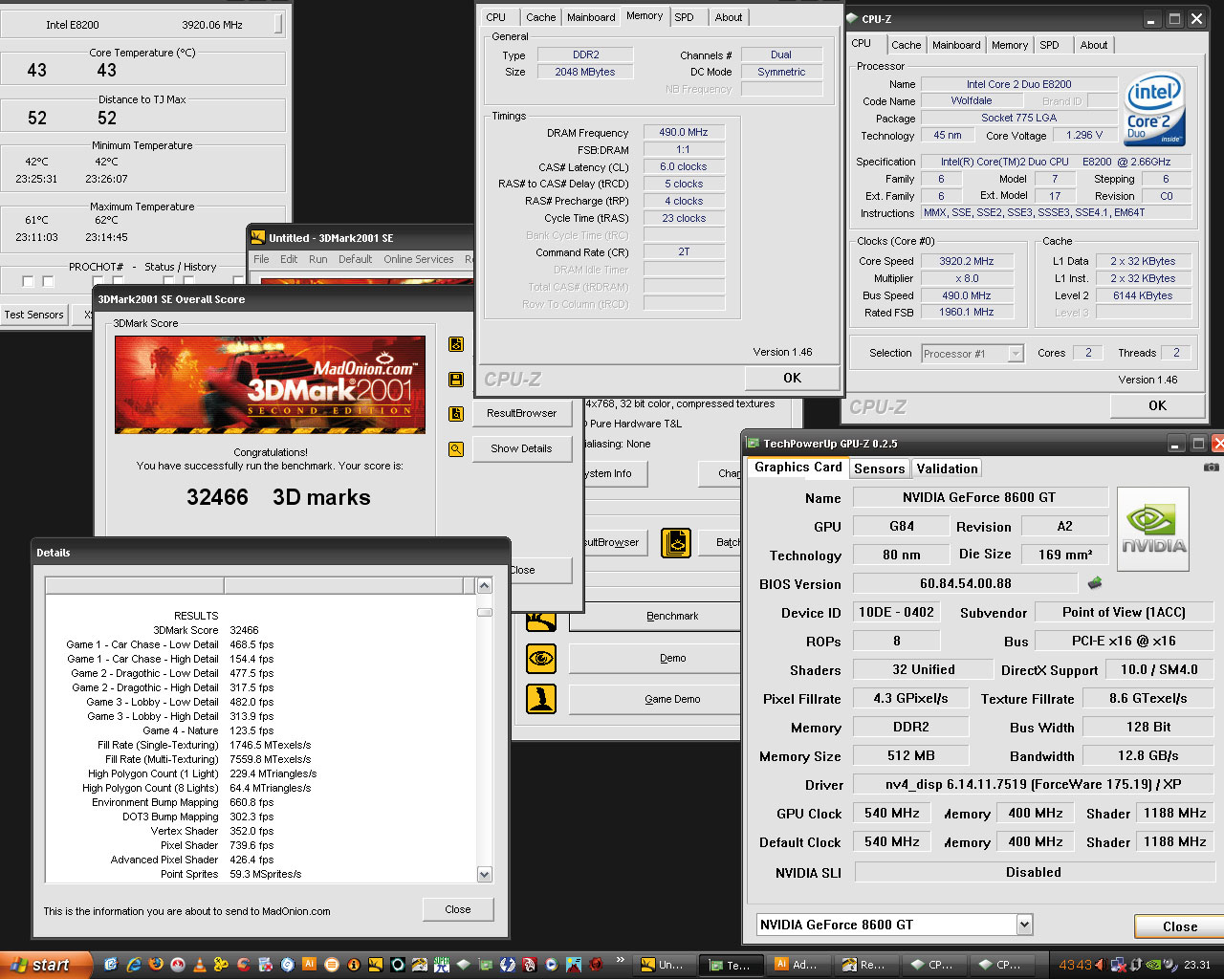Launch Firefox from the quick launch bar

[155, 965]
